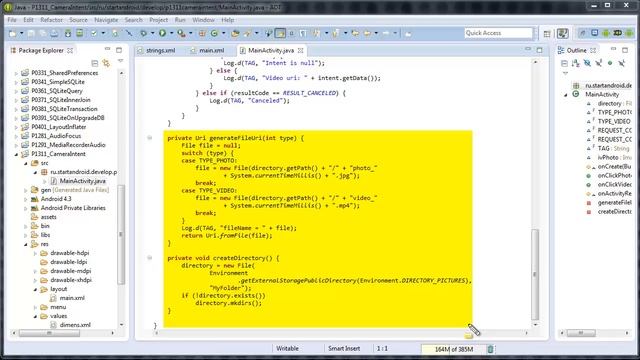Toggle Block Selection mode button
This screenshot has height=360, width=640.
[x=291, y=33]
